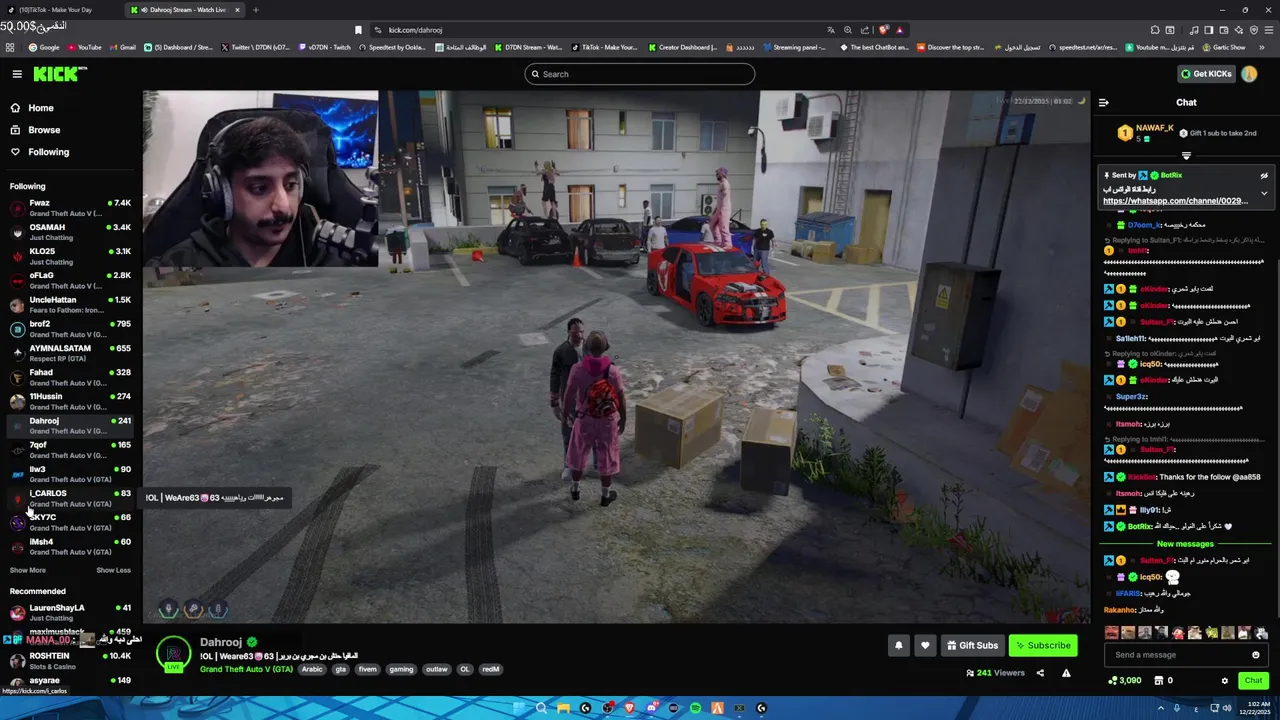Click the Search field
This screenshot has width=1280, height=720.
coord(639,74)
